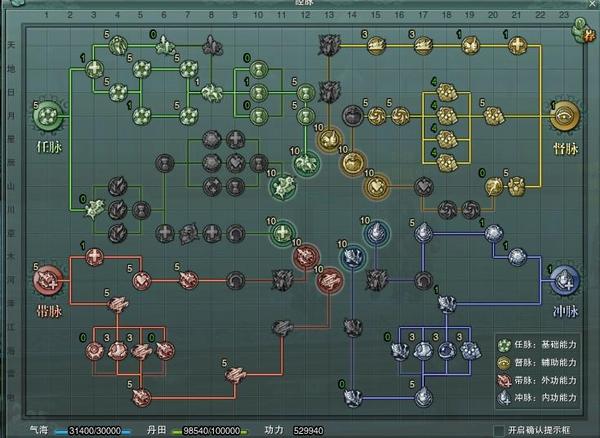
Task: Select the gold 督脉 eye meridian node
Action: pos(567,118)
